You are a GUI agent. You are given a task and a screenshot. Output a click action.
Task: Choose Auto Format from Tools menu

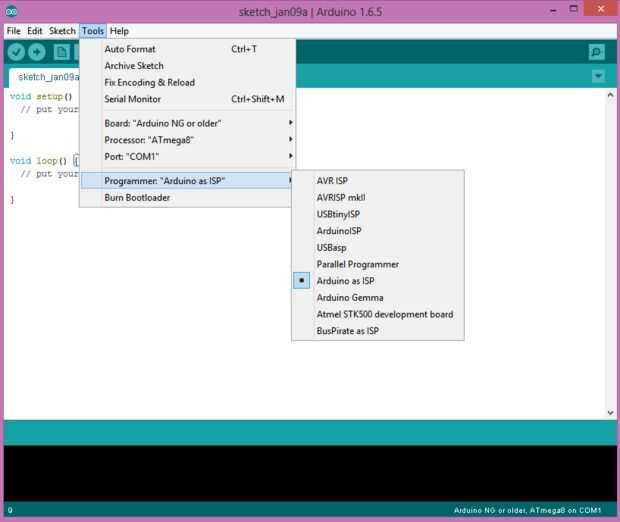tap(187, 49)
